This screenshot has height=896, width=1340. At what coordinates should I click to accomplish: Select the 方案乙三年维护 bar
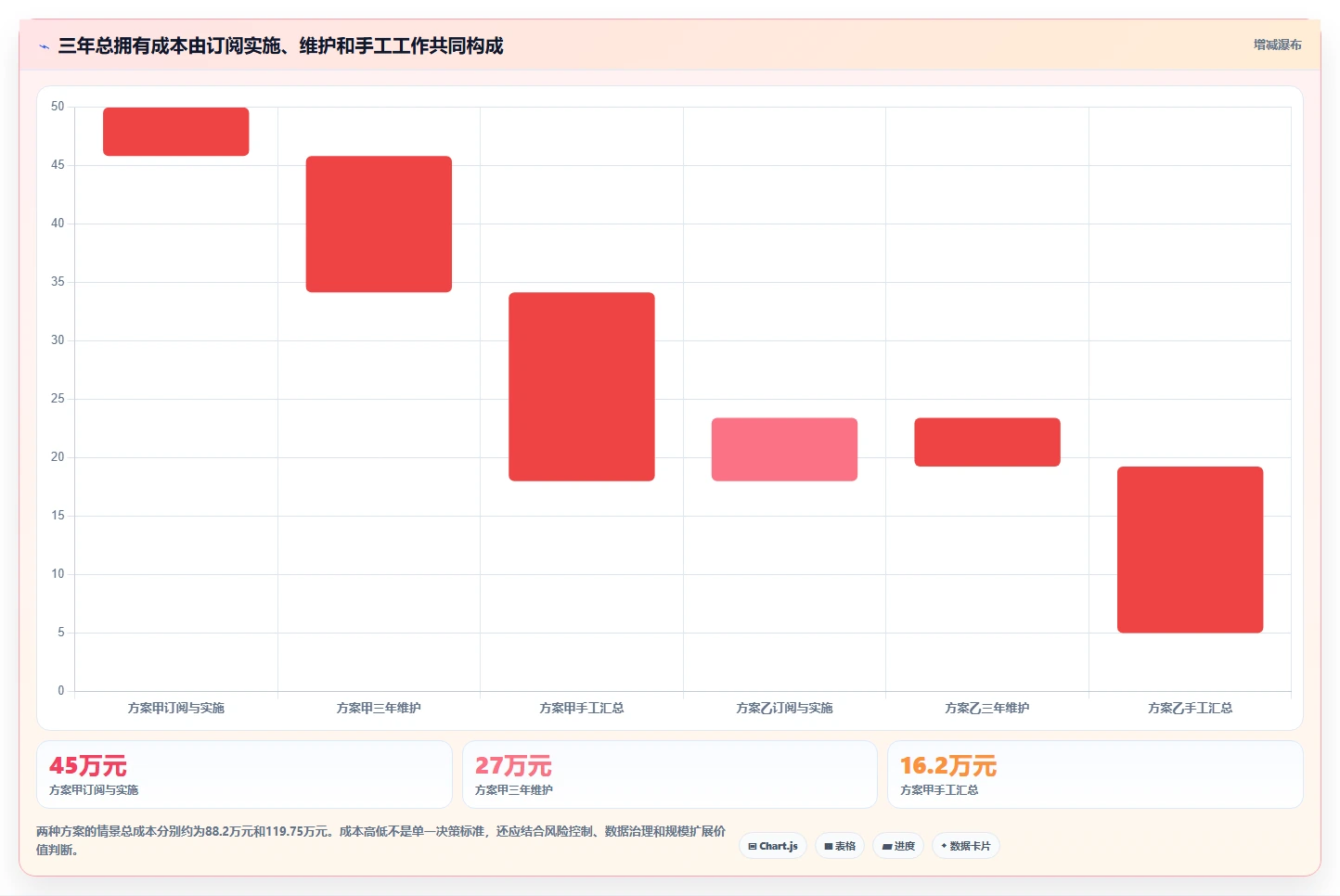[x=987, y=442]
